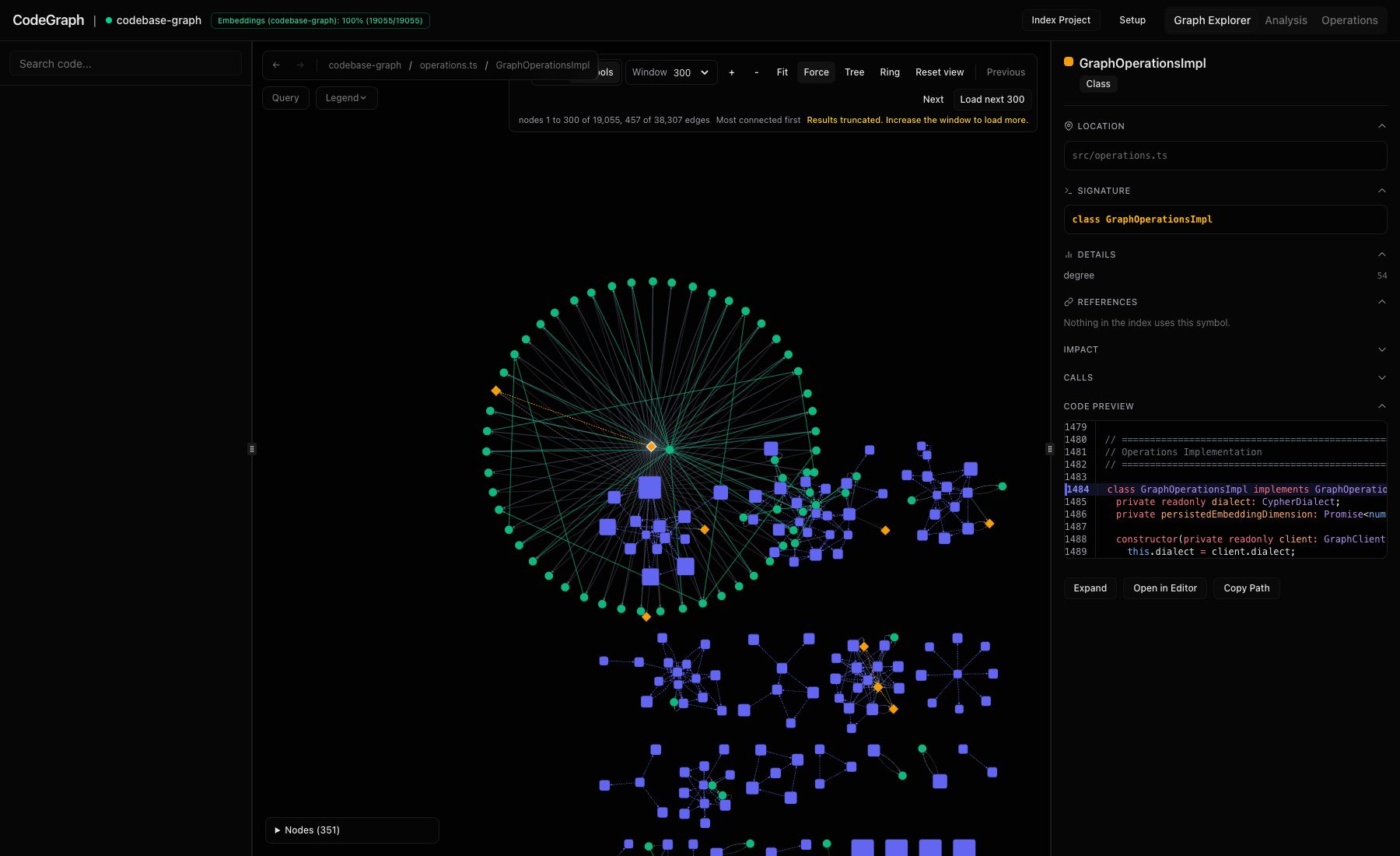1400x856 pixels.
Task: Click the Embeddings 100% status badge
Action: tap(320, 20)
